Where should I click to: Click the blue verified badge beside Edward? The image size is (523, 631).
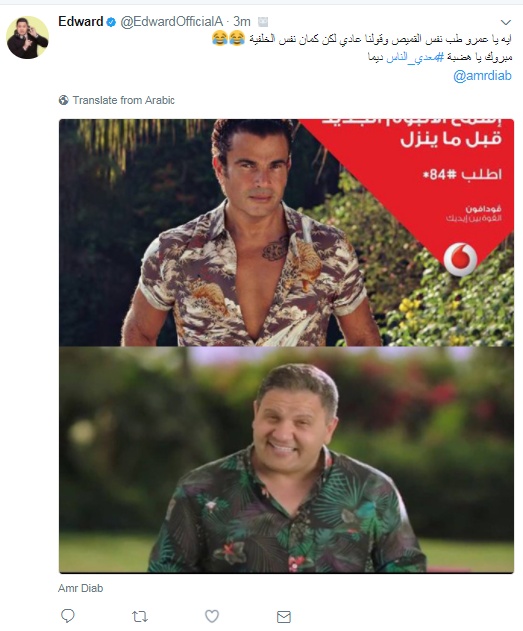(111, 22)
